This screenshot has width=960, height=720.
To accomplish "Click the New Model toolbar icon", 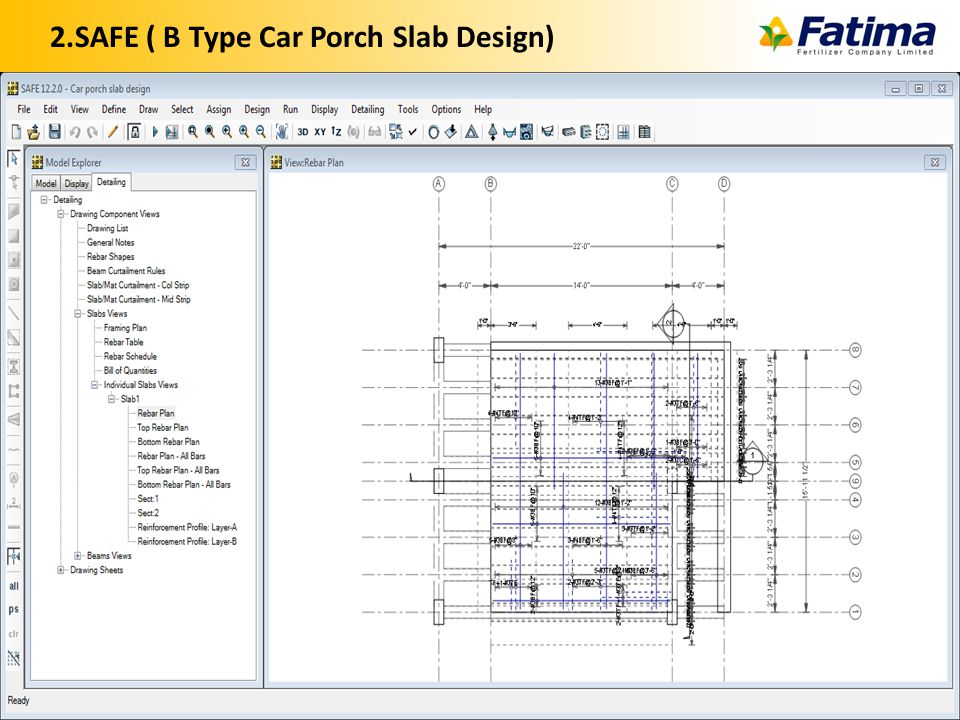I will (17, 132).
